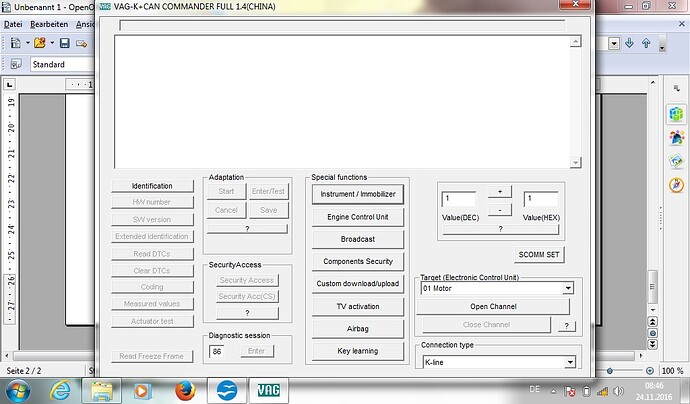The image size is (690, 404).
Task: Open media player from taskbar
Action: [143, 391]
